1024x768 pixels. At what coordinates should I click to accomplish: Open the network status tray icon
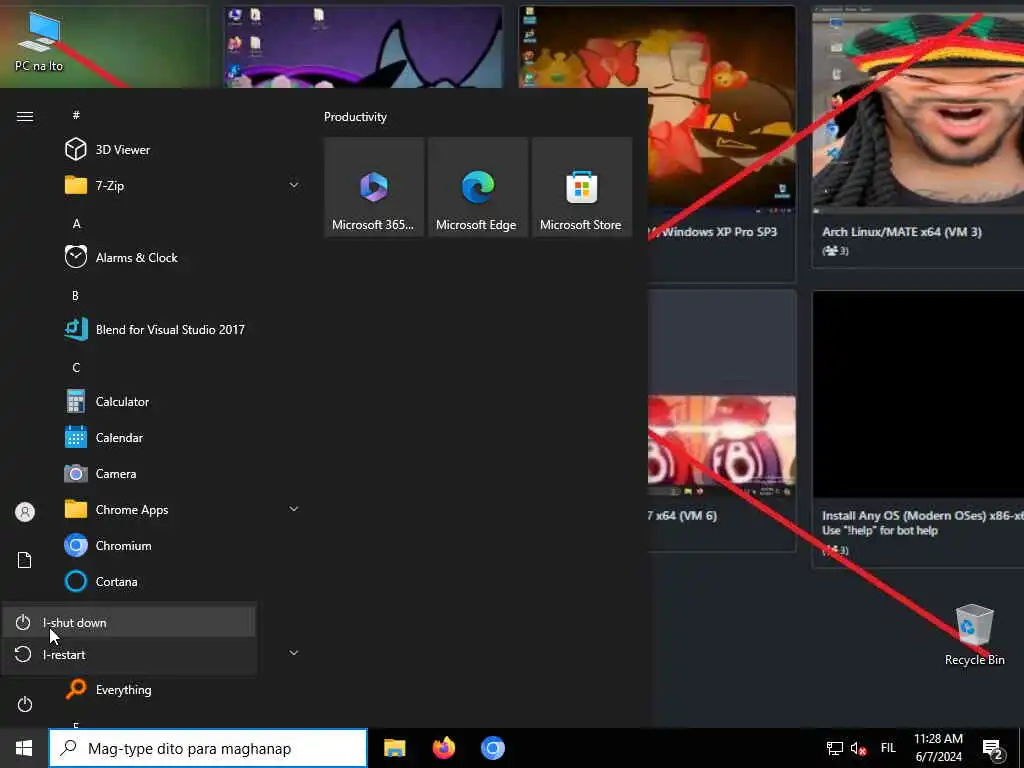835,748
